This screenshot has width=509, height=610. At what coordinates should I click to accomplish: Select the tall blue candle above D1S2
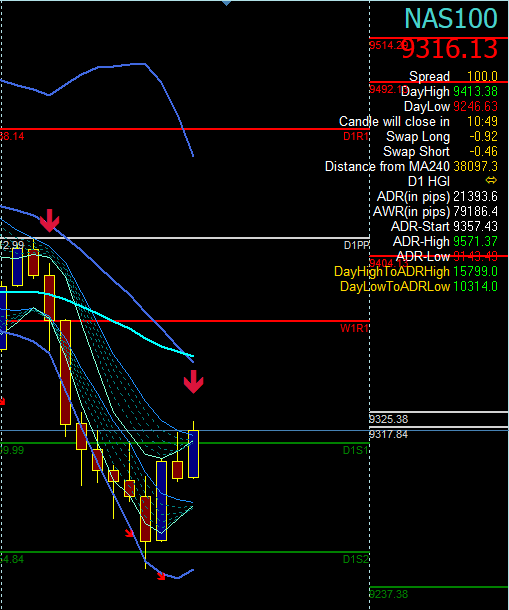pyautogui.click(x=161, y=501)
